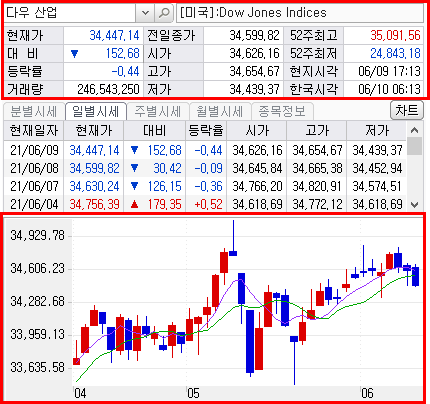This screenshot has height=404, width=430.
Task: Click the 52주최고 value 35,091.56
Action: tap(395, 35)
